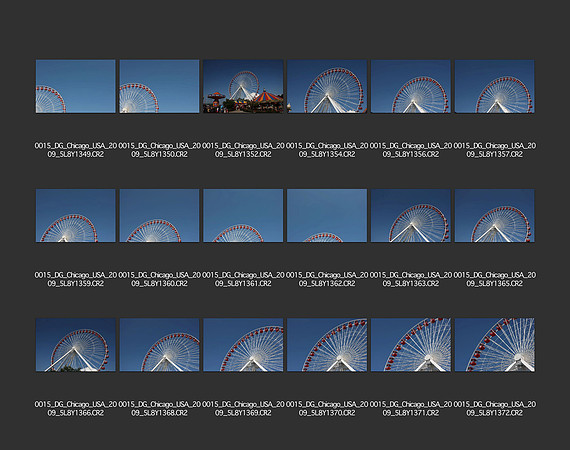Choose the thumbnail for image 5L8Y1356.CR2
The width and height of the screenshot is (570, 450).
click(x=411, y=86)
